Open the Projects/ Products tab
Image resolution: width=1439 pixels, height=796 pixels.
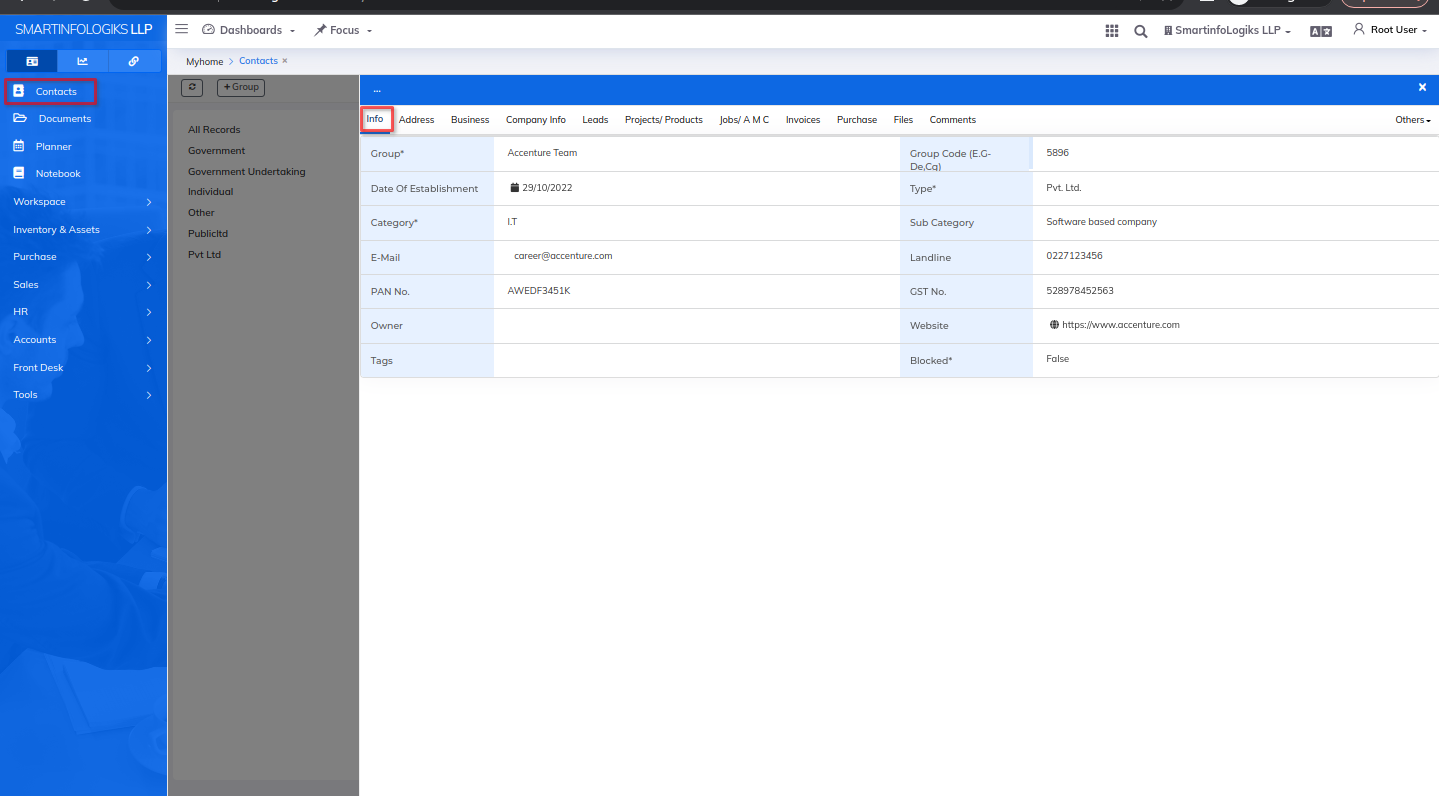pos(664,120)
